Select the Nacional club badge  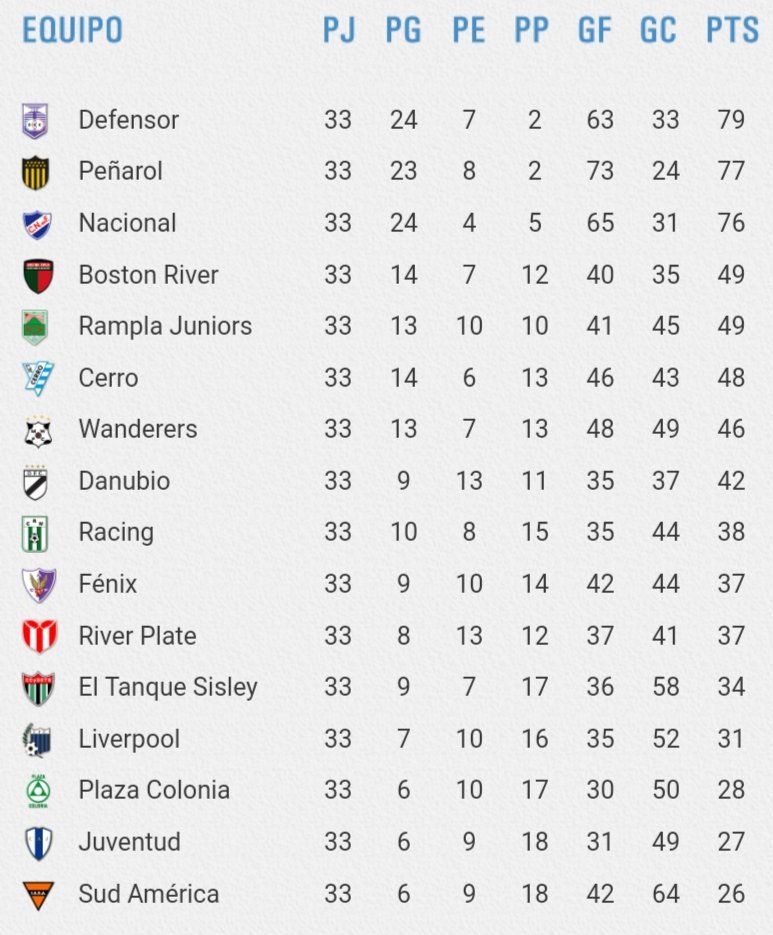coord(37,224)
